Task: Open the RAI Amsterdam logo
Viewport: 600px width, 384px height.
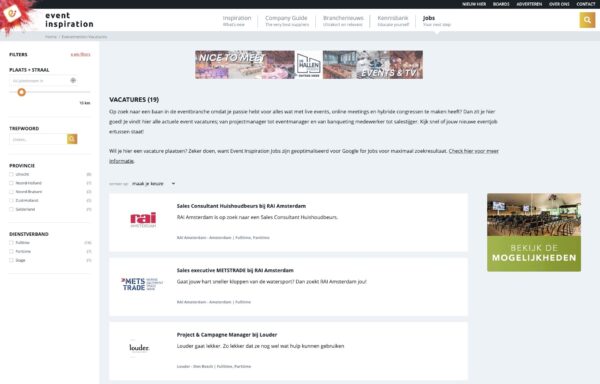Action: (143, 220)
